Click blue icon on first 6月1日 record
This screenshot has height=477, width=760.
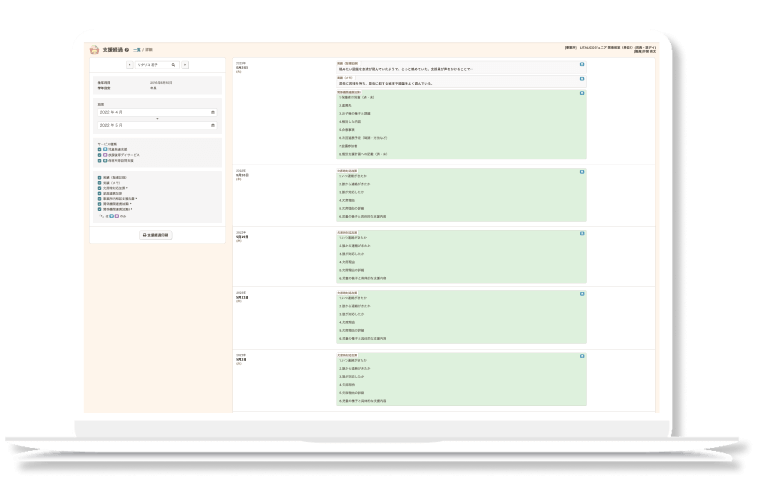(x=582, y=63)
